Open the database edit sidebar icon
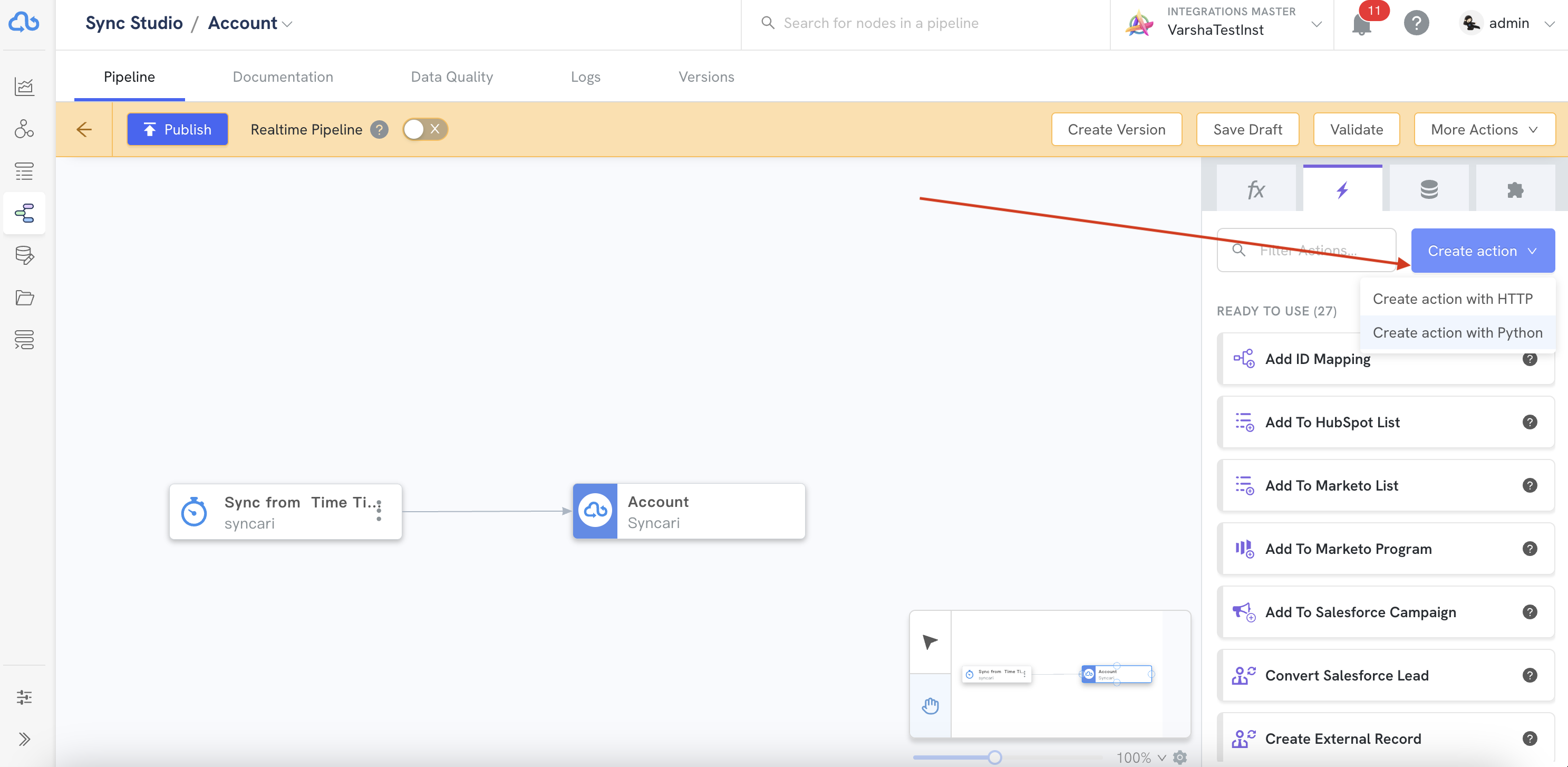This screenshot has height=767, width=1568. click(24, 255)
